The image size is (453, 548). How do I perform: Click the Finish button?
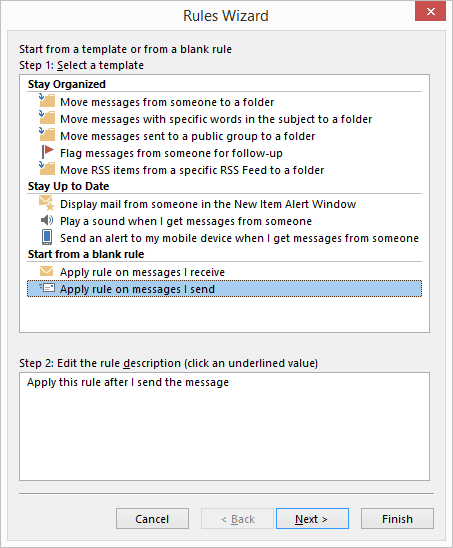(x=397, y=519)
